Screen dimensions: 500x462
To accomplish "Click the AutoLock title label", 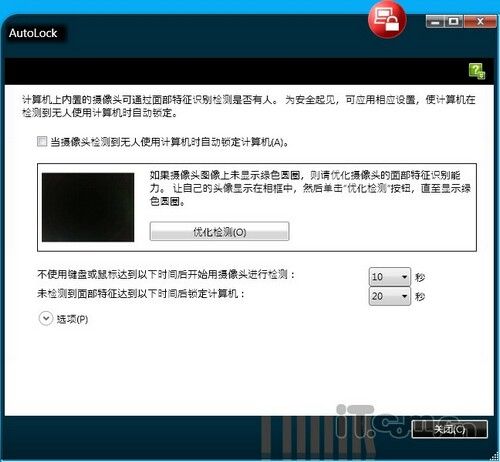I will tap(33, 33).
